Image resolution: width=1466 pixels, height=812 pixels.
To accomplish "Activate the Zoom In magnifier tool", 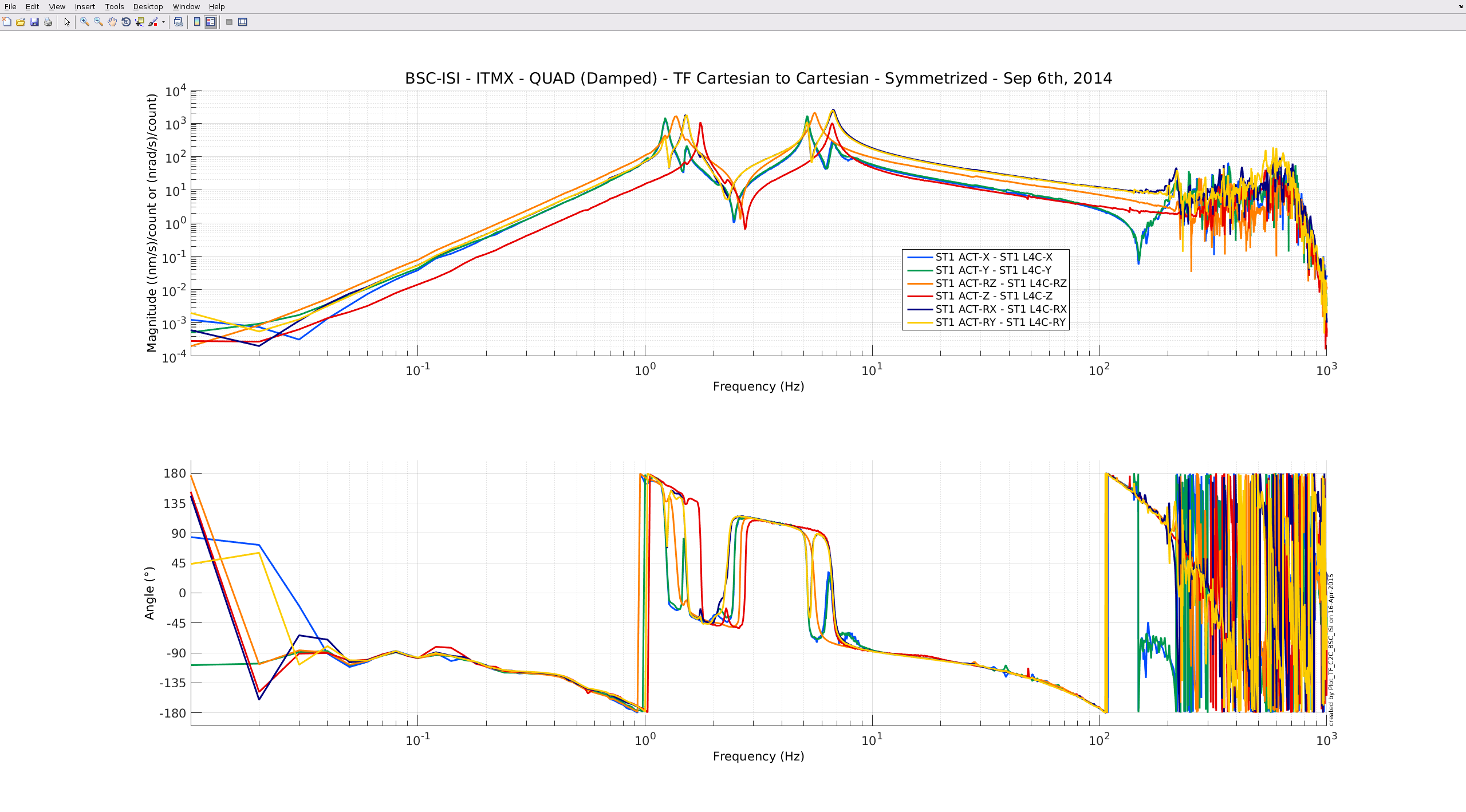I will [85, 22].
